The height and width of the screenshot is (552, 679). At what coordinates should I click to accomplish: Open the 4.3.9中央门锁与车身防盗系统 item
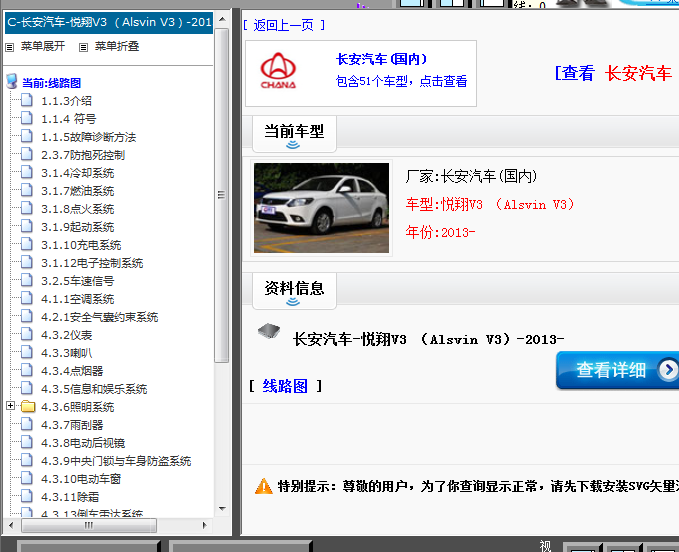116,461
